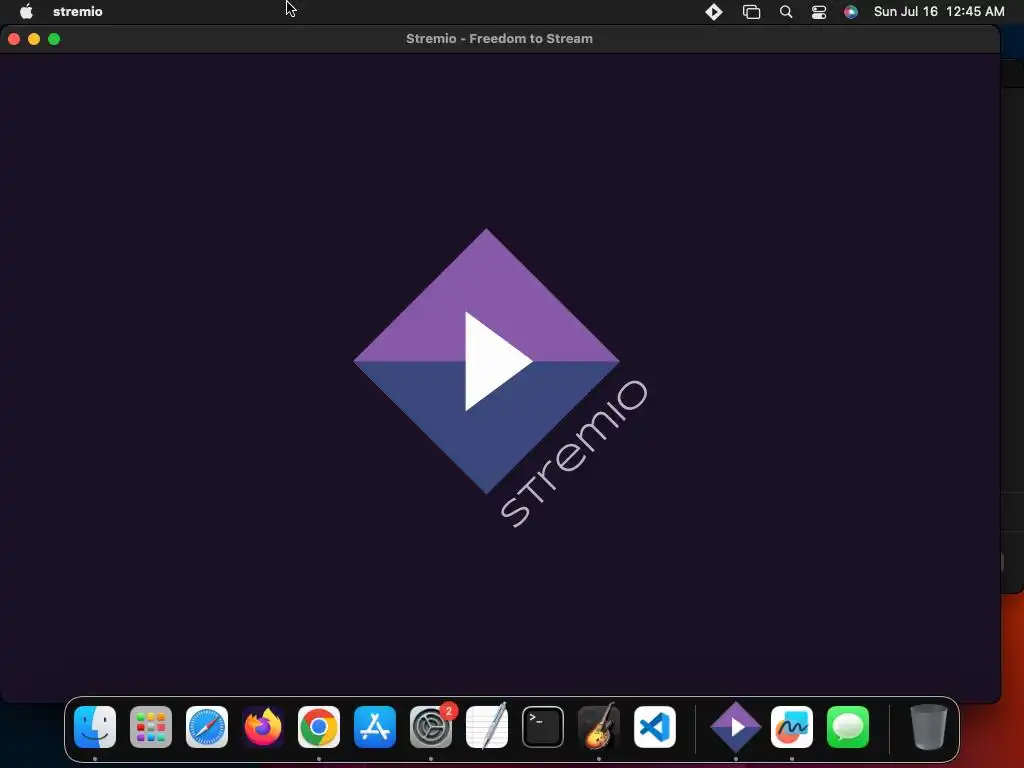This screenshot has height=768, width=1024.
Task: Launch Safari from the dock
Action: coord(207,727)
